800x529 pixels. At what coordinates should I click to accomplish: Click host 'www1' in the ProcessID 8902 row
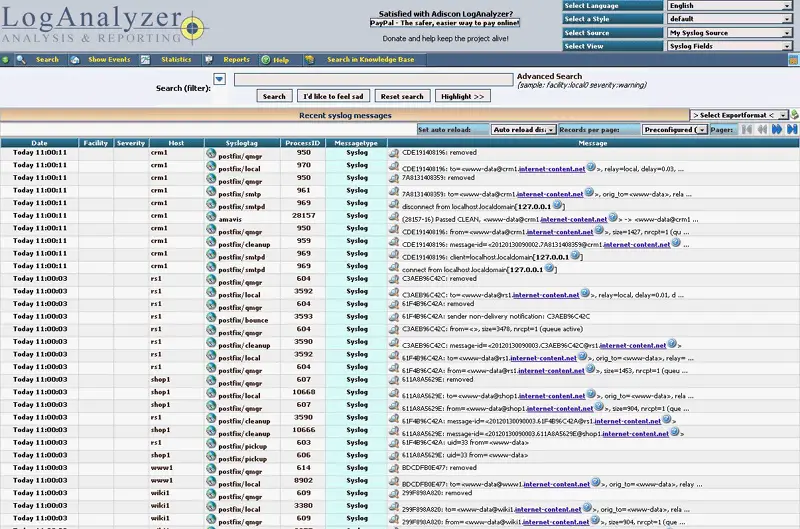point(162,481)
